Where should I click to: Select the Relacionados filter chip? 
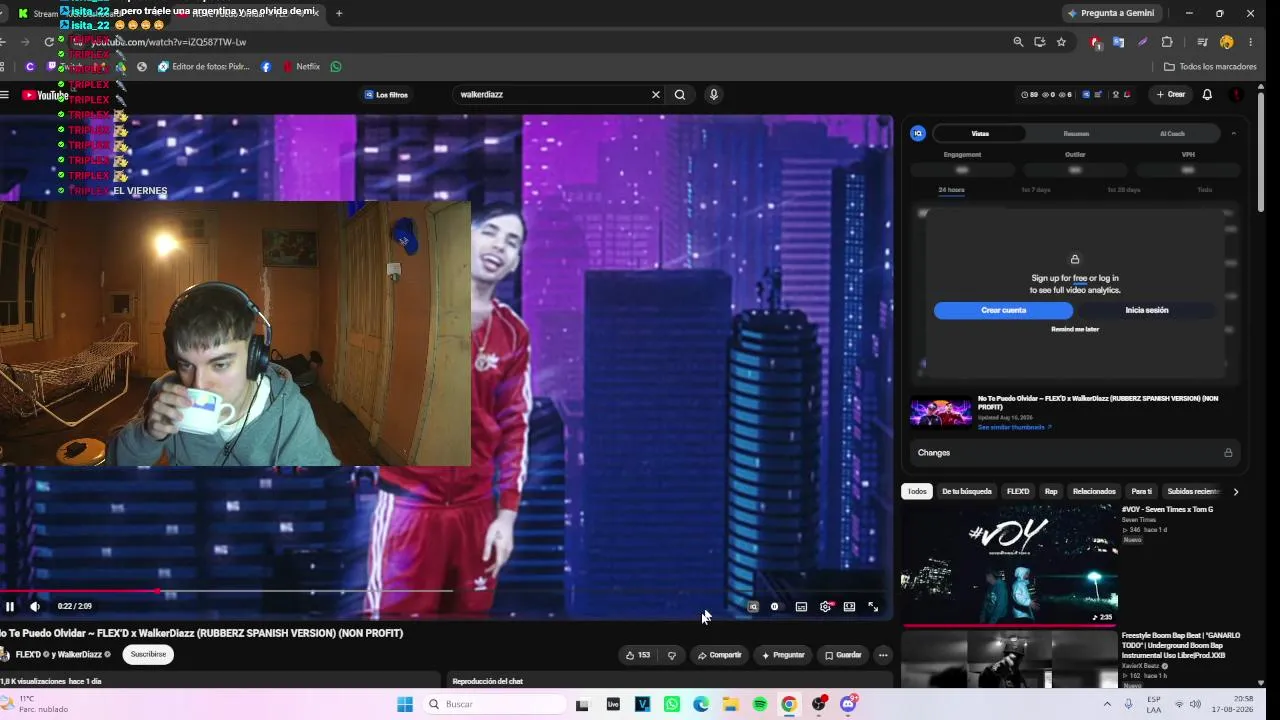tap(1094, 491)
